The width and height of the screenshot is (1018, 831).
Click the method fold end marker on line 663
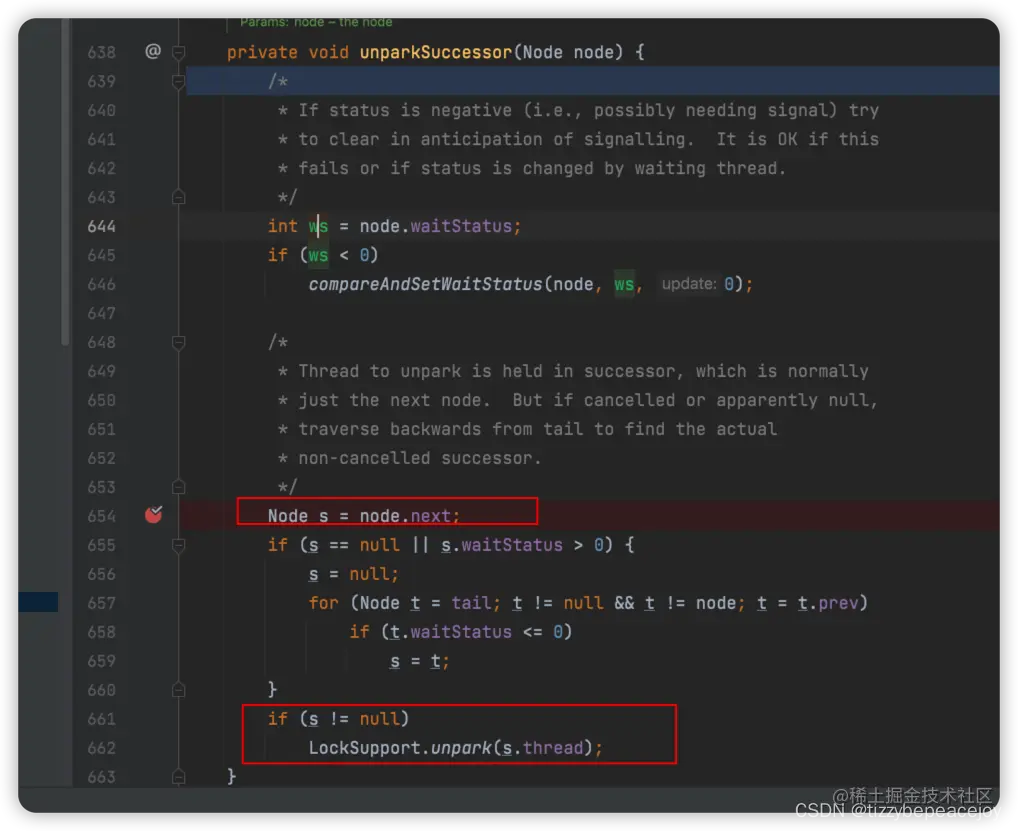click(x=179, y=776)
